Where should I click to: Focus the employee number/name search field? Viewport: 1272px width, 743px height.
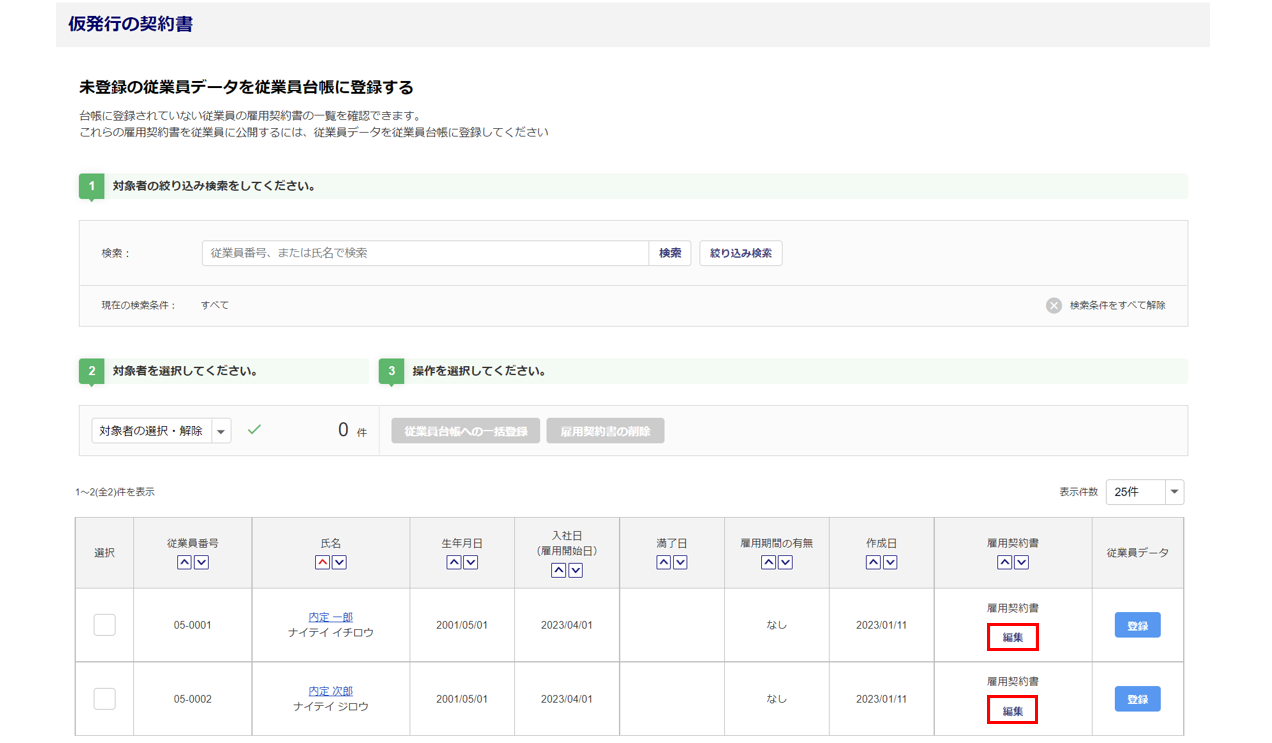[425, 253]
